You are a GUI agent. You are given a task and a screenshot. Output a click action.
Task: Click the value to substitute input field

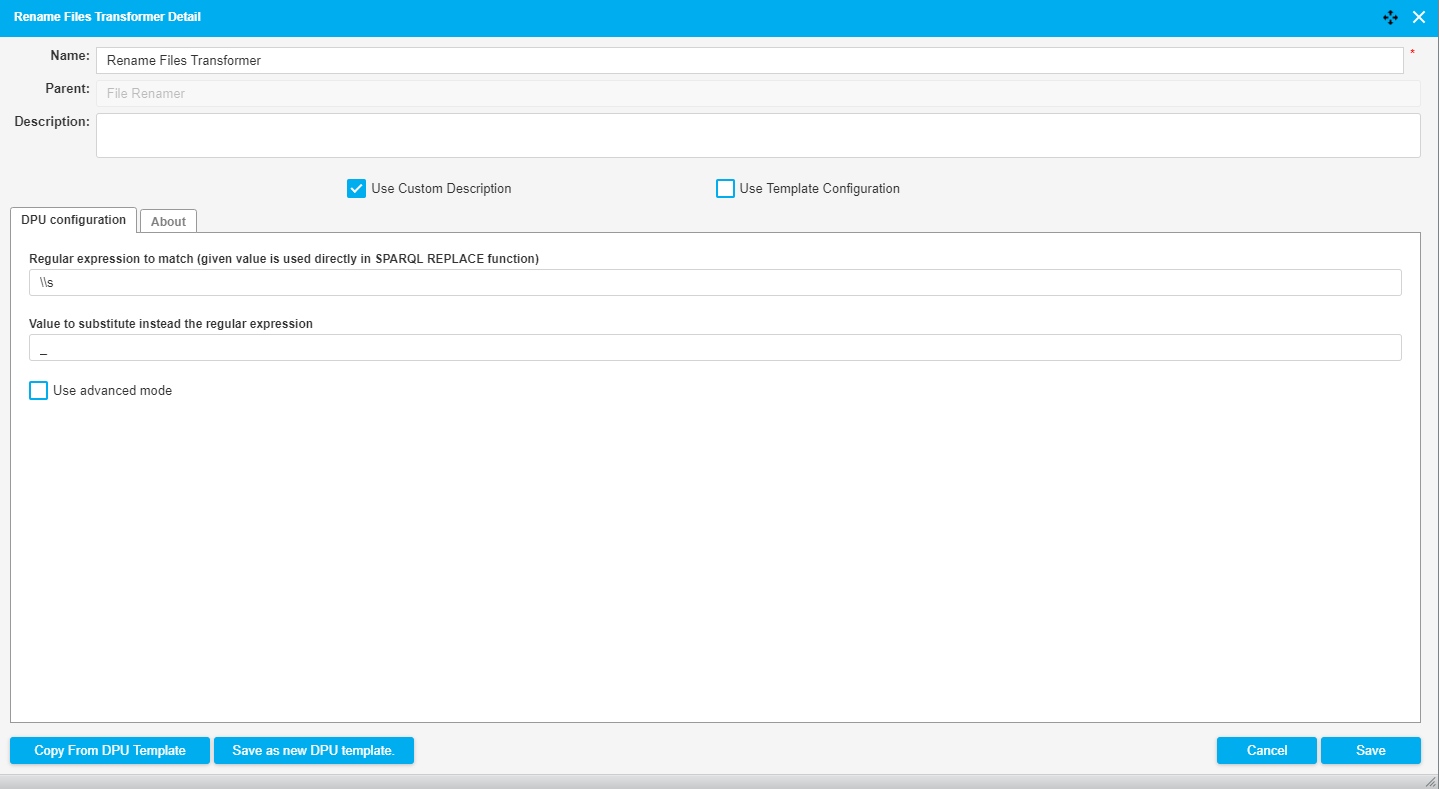click(x=715, y=347)
